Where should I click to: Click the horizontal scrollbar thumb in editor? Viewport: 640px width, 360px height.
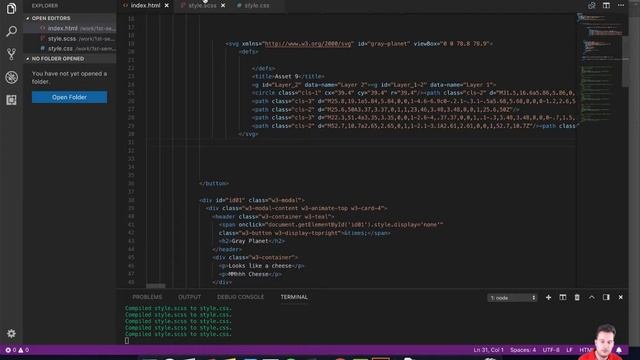pyautogui.click(x=156, y=286)
